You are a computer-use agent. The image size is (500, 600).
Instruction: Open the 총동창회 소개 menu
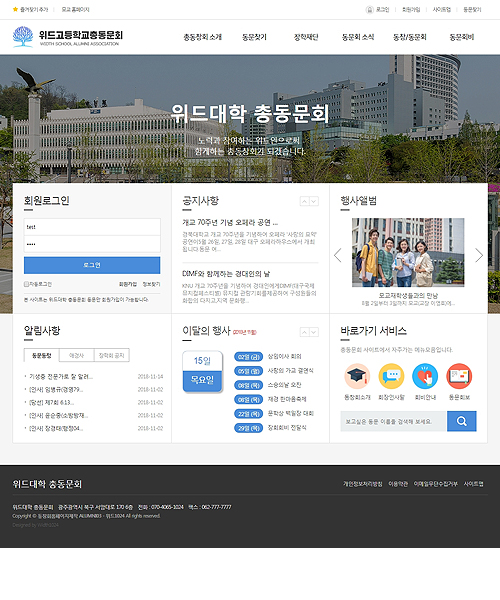(x=202, y=37)
